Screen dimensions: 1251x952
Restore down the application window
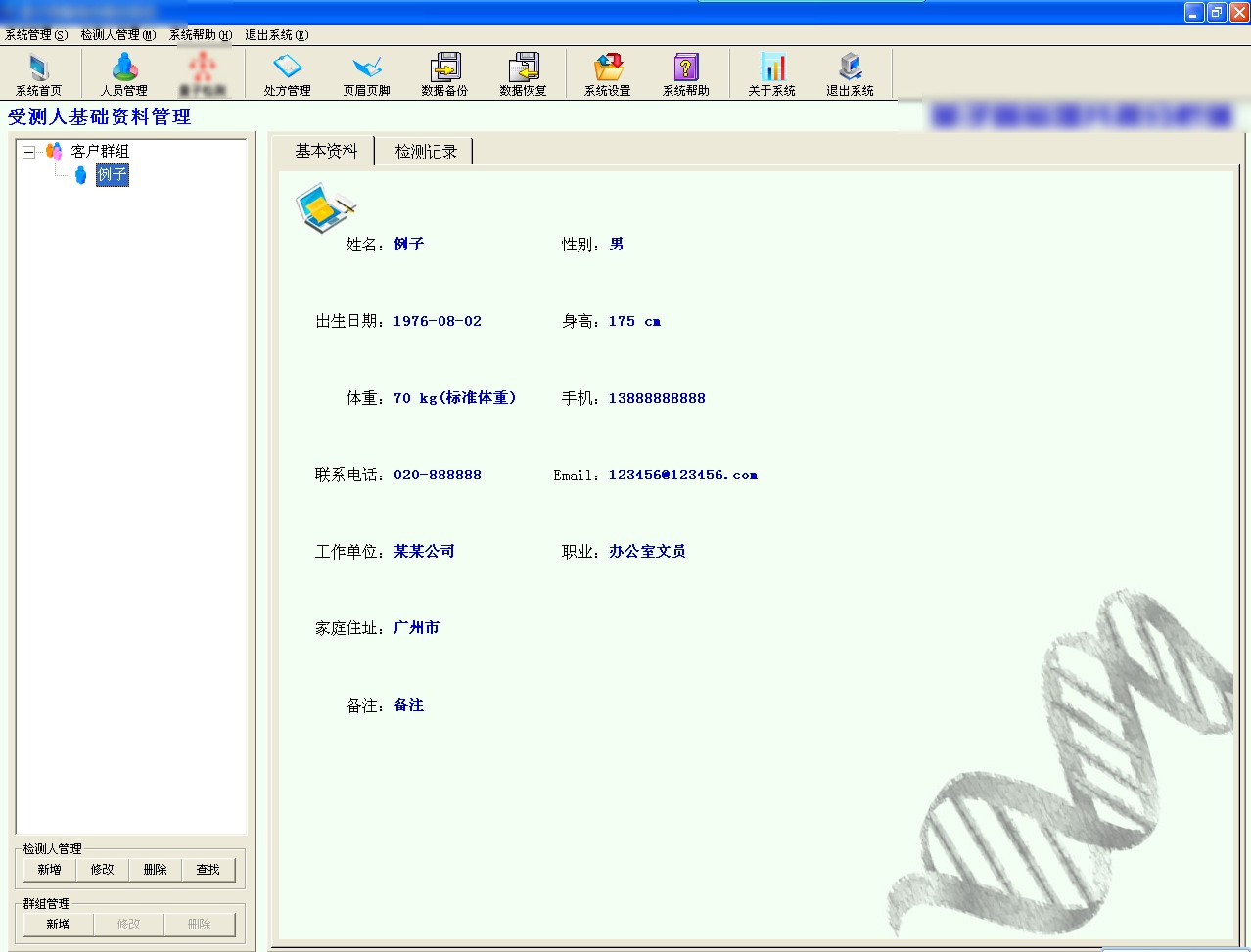[1217, 12]
